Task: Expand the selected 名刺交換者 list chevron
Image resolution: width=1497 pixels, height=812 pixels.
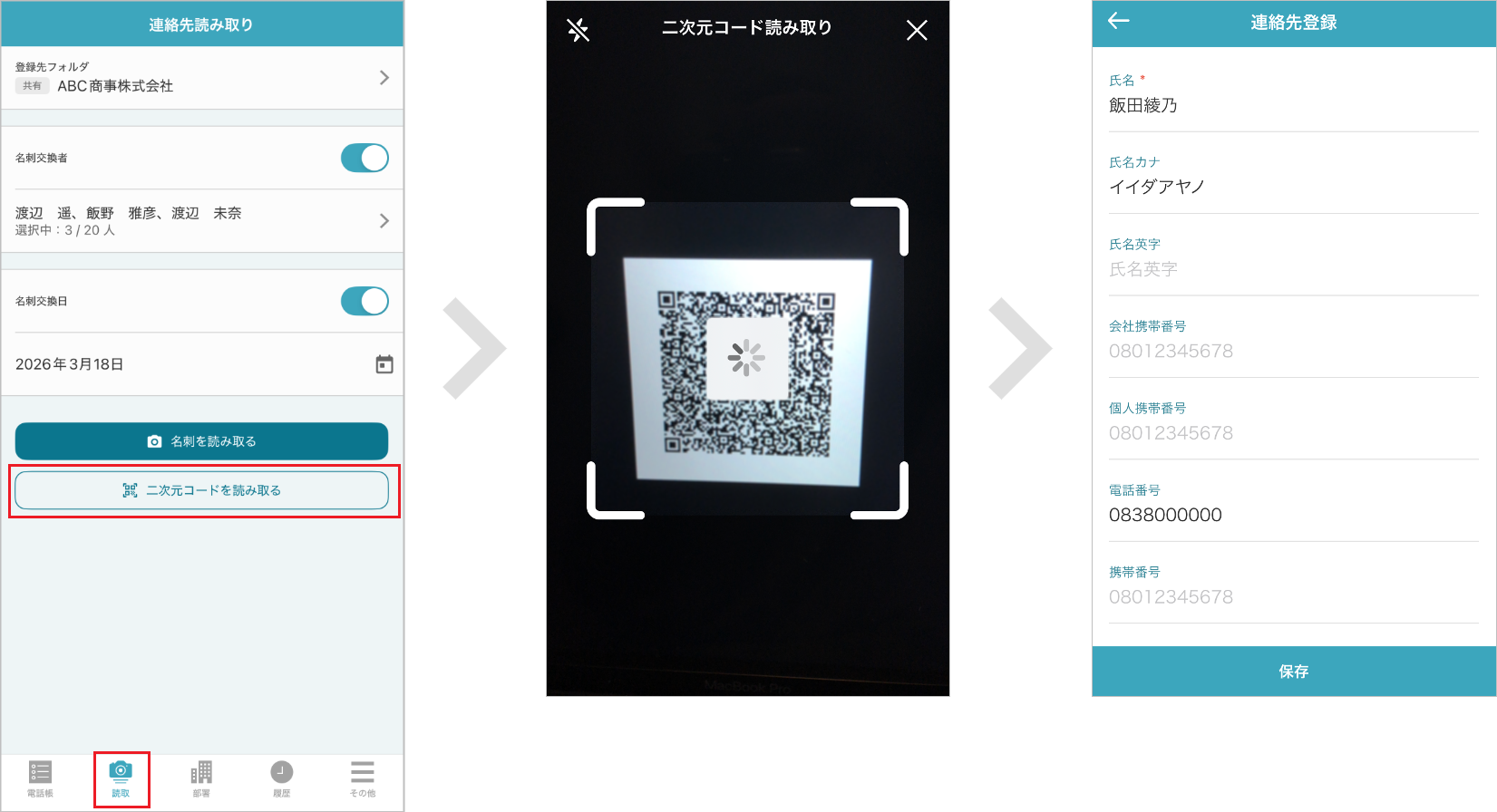Action: [384, 221]
